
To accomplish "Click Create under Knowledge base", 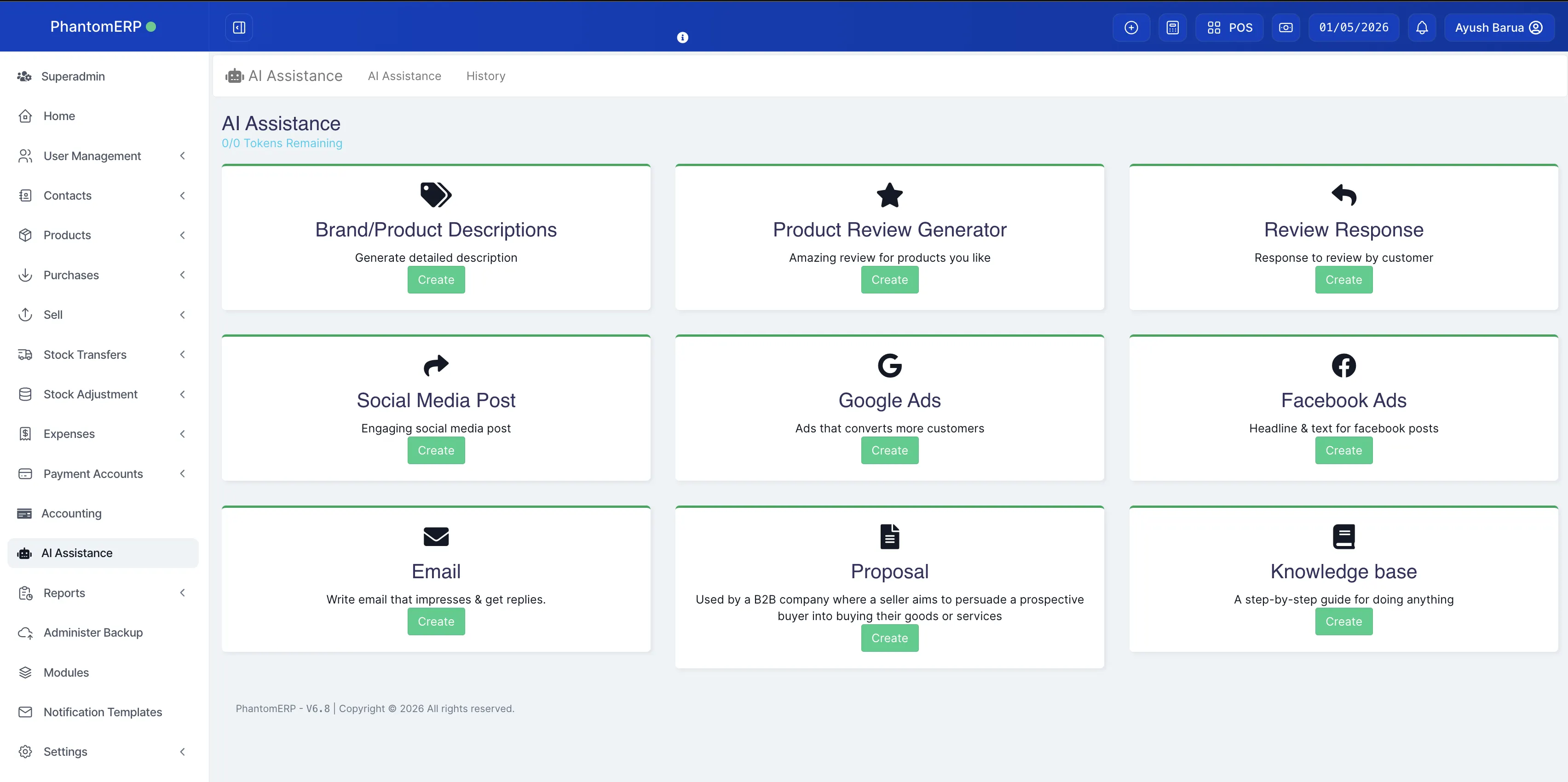I will [1343, 621].
